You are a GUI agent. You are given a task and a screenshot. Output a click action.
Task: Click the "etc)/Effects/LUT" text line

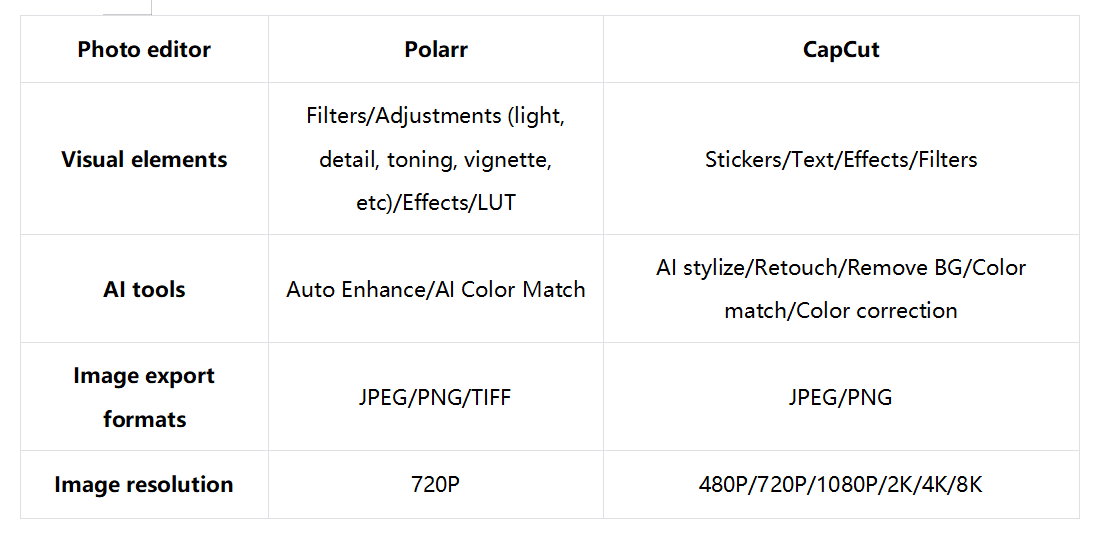436,202
